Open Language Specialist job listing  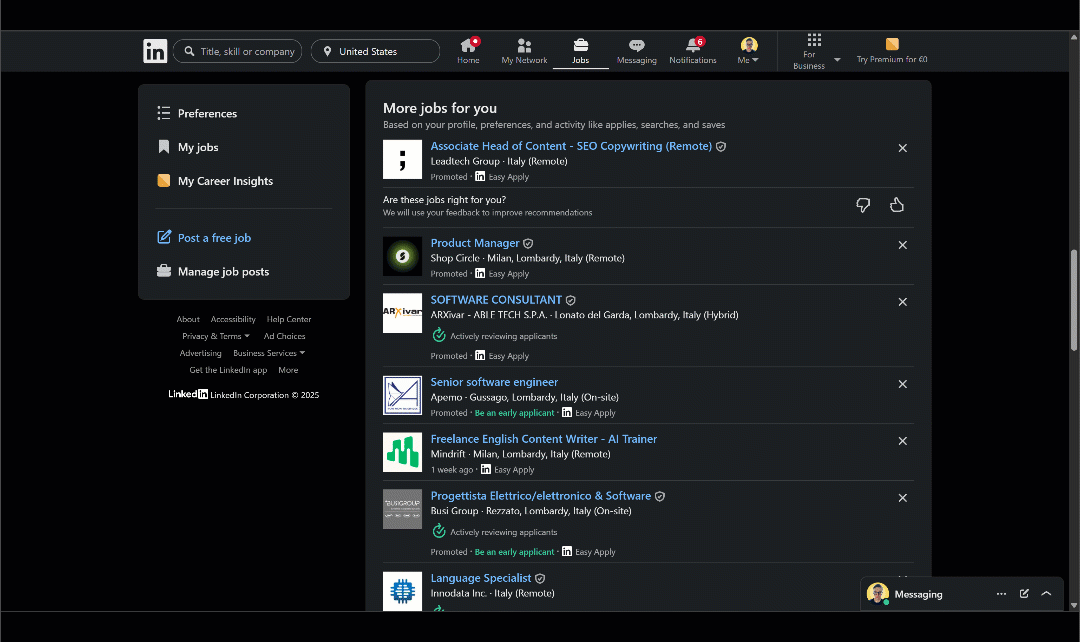[x=481, y=578]
